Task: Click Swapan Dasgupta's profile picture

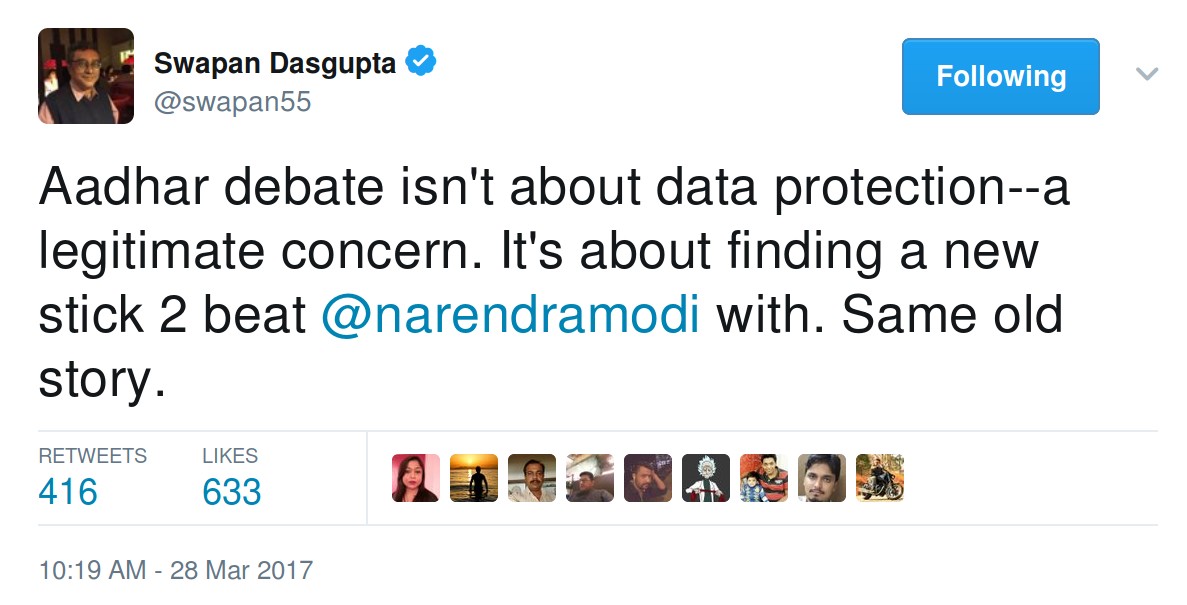Action: tap(86, 76)
